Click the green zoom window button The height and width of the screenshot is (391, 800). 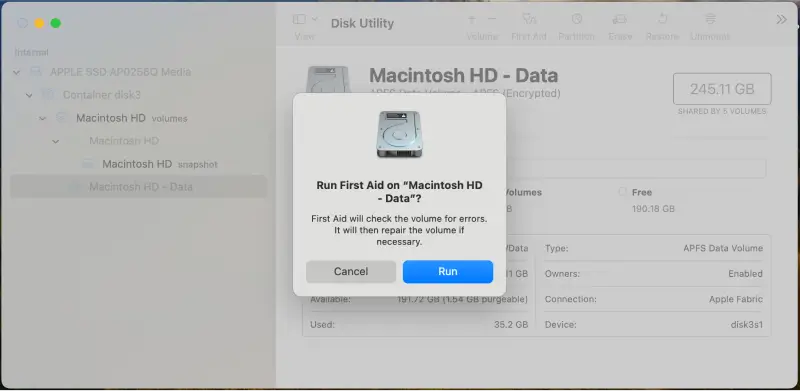point(56,23)
